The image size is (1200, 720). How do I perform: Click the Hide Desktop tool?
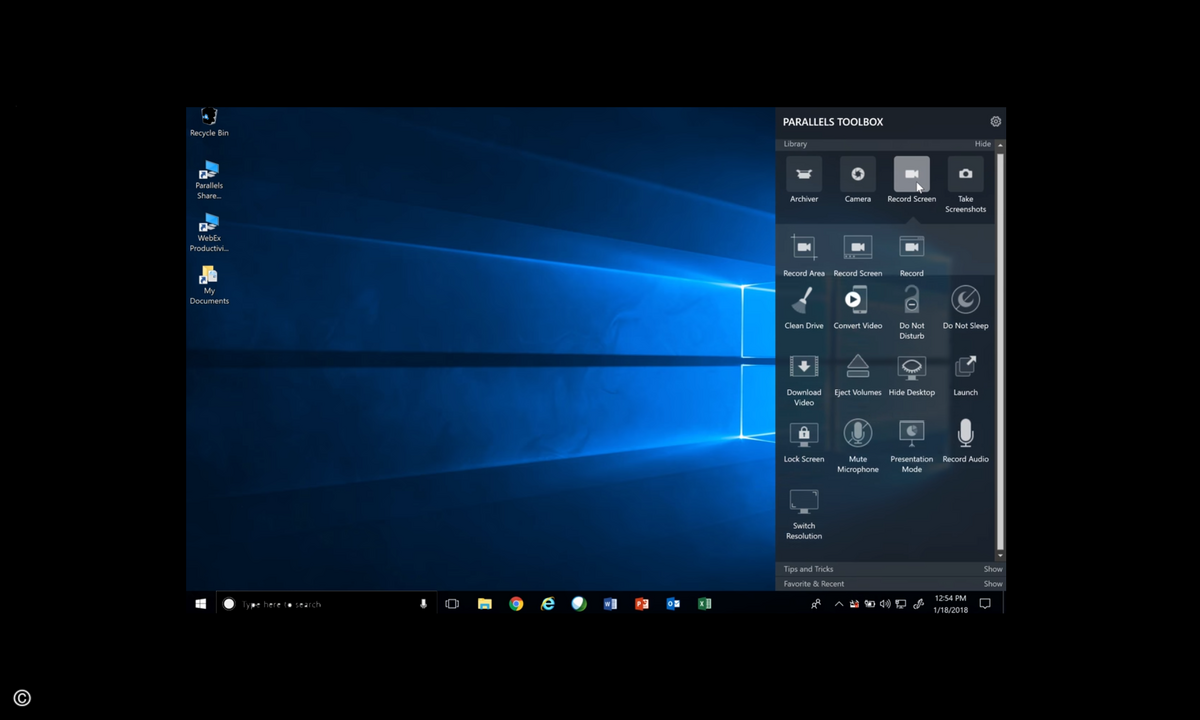[911, 374]
